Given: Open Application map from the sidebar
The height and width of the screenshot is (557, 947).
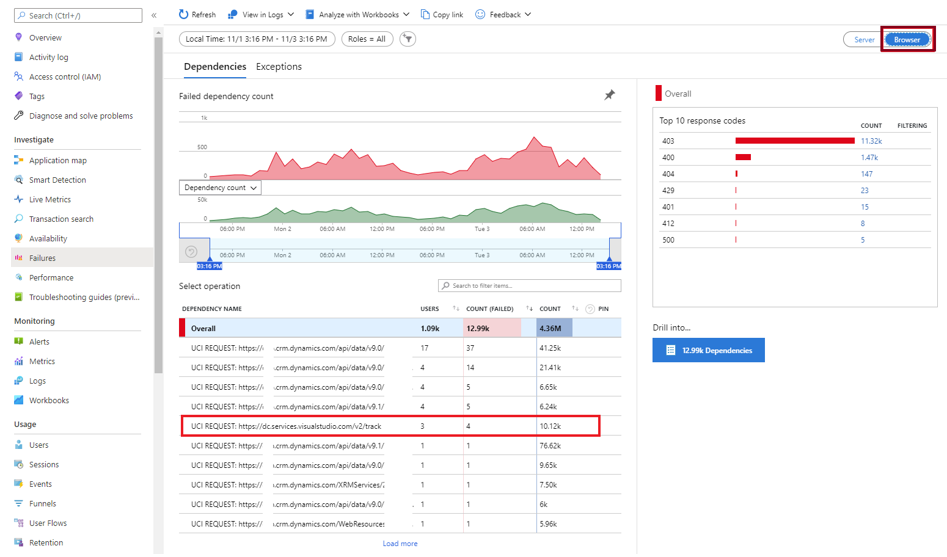Looking at the screenshot, I should click(57, 160).
